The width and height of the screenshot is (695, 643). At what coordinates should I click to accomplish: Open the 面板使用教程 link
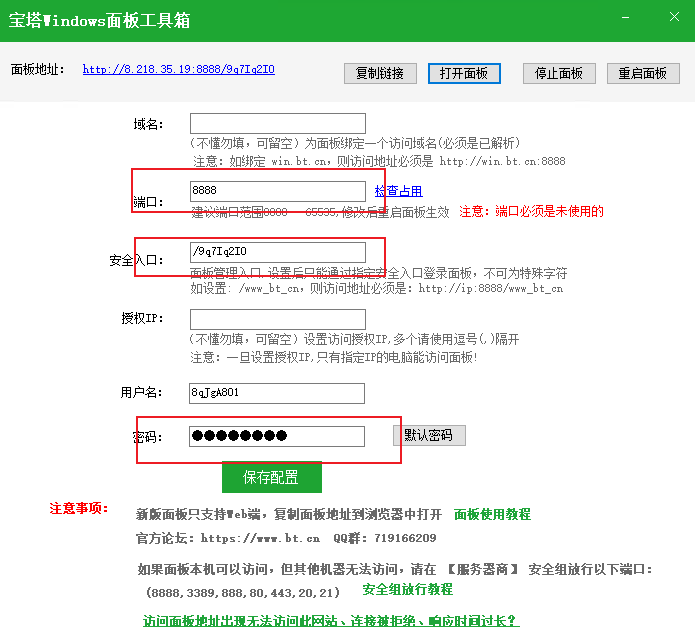click(492, 514)
